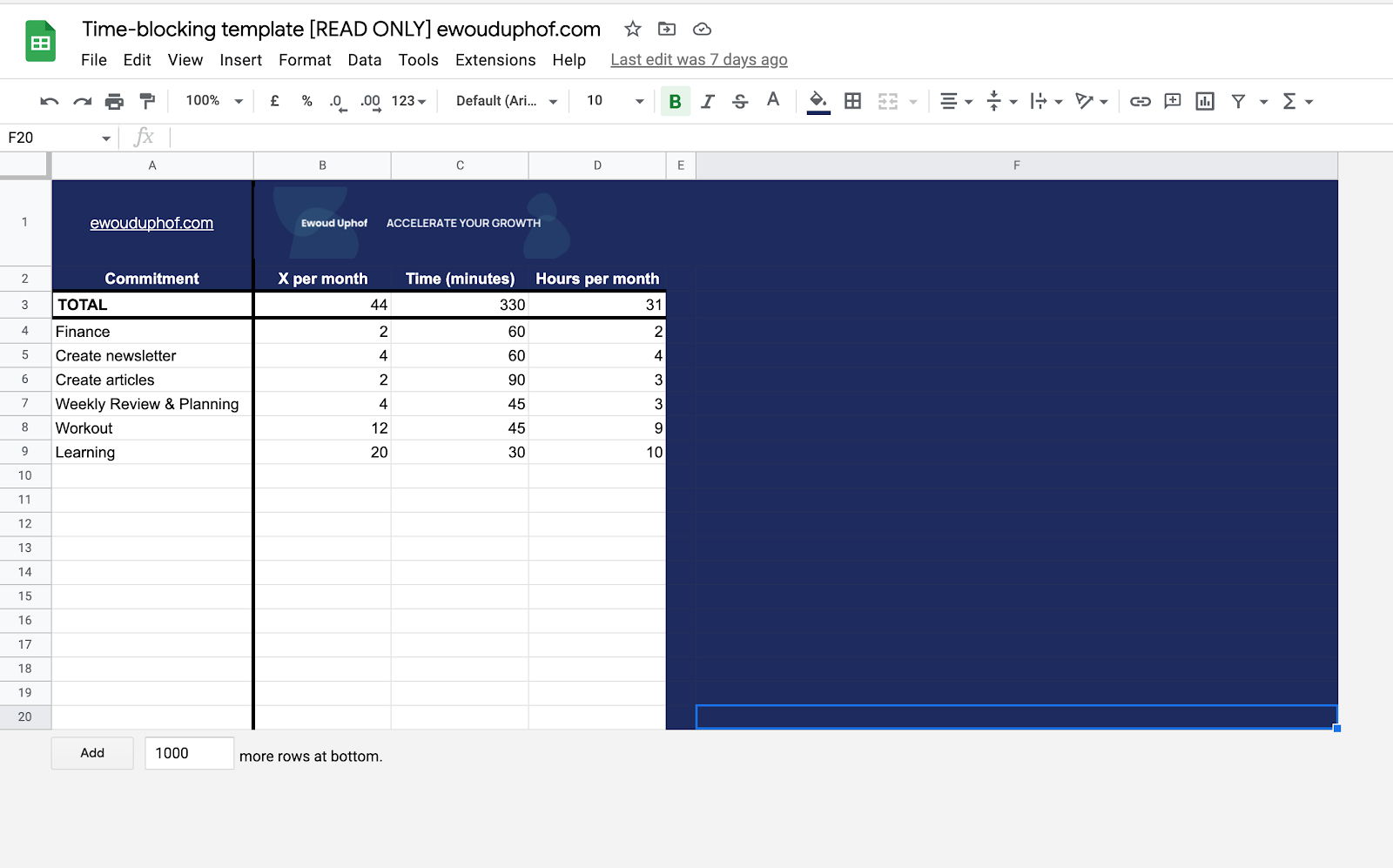This screenshot has height=868, width=1393.
Task: Click the Print icon
Action: (x=114, y=102)
